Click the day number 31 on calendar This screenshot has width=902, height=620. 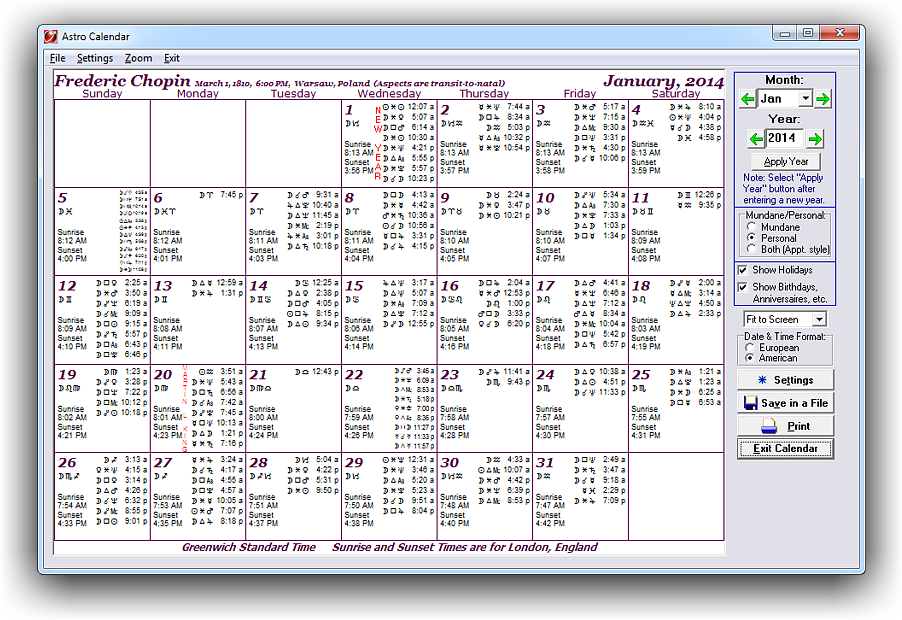click(545, 462)
